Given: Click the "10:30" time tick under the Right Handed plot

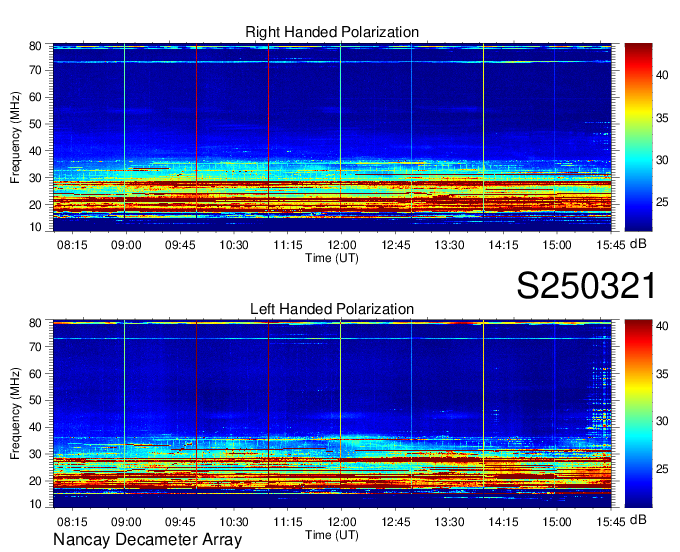Looking at the screenshot, I should pos(234,245).
